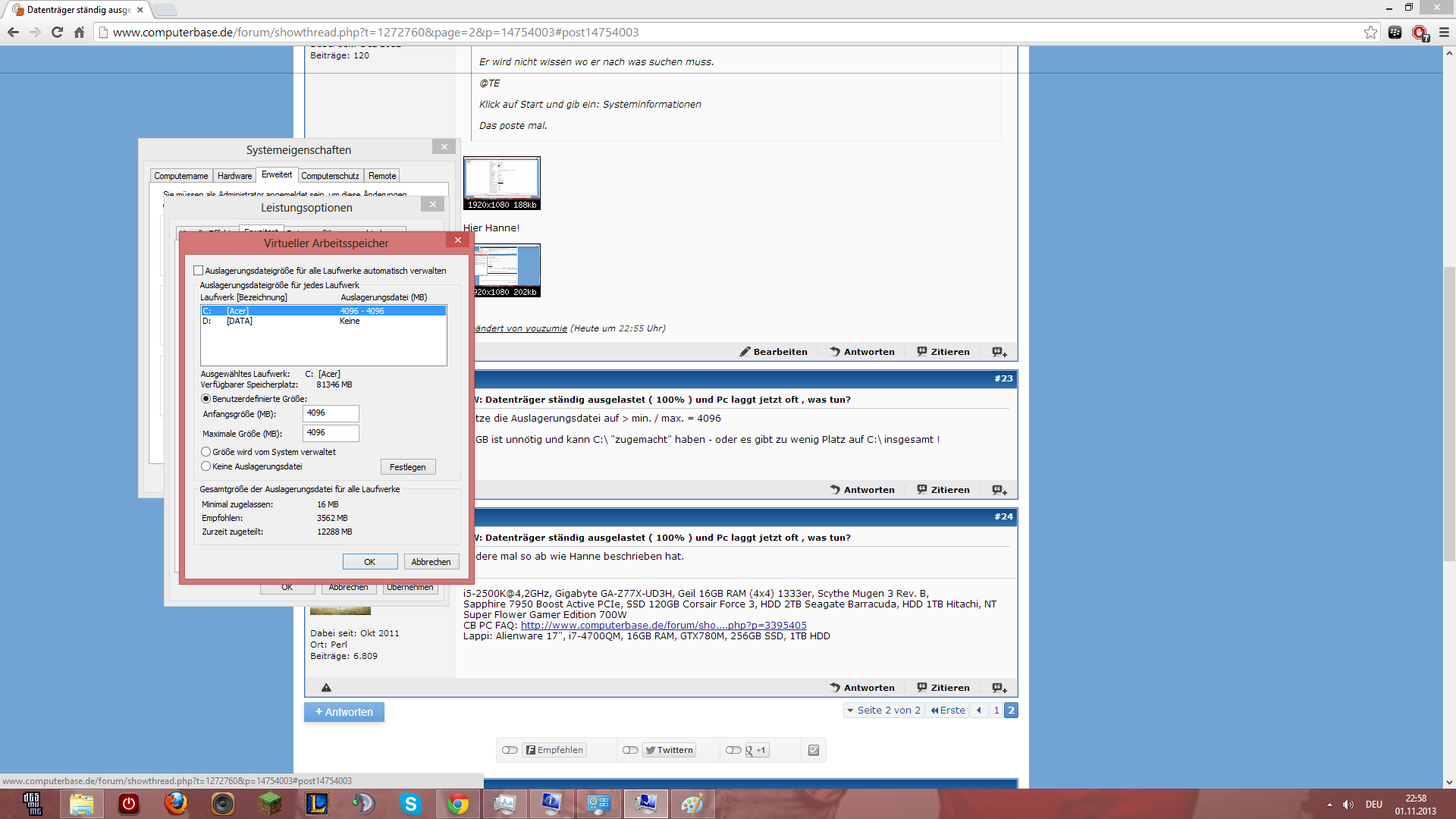Switch to the Hardware tab
Viewport: 1456px width, 819px height.
(234, 176)
